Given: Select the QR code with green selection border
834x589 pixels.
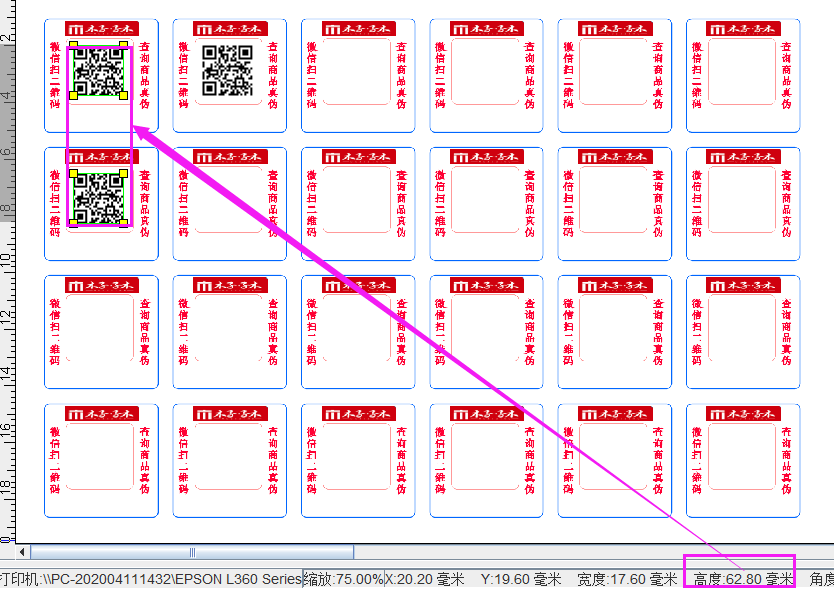Looking at the screenshot, I should (99, 72).
